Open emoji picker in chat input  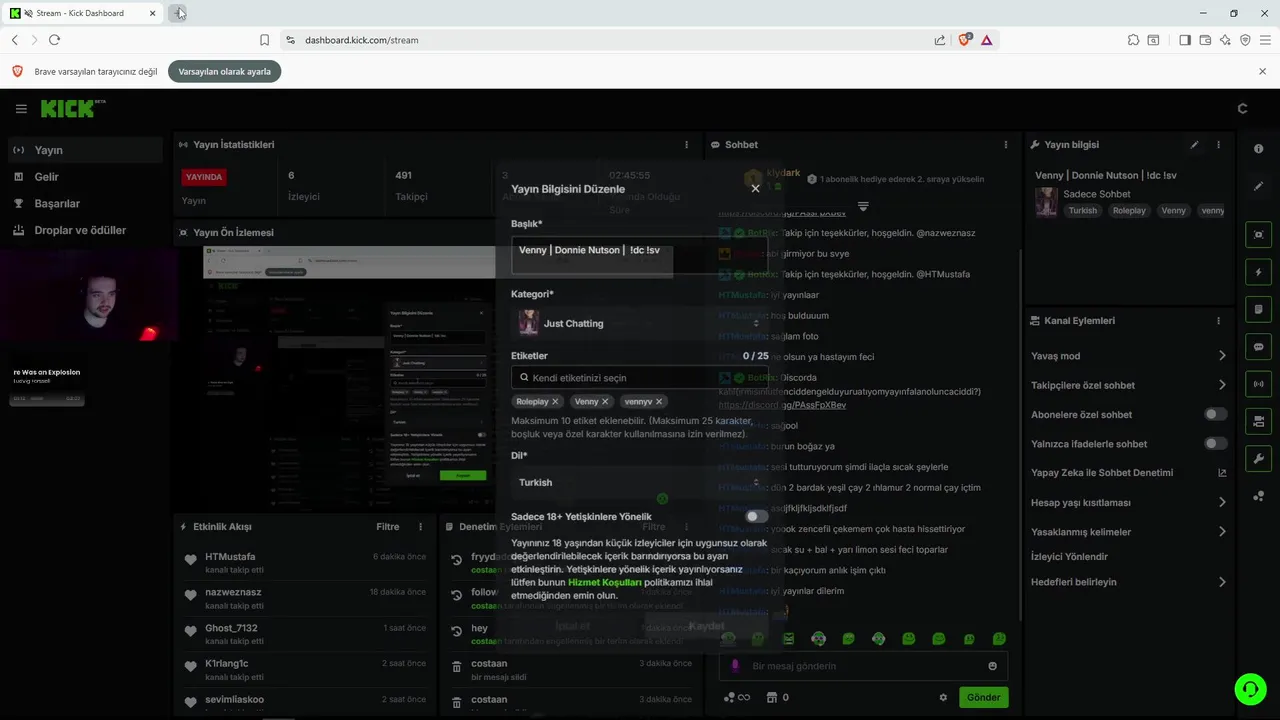[992, 666]
